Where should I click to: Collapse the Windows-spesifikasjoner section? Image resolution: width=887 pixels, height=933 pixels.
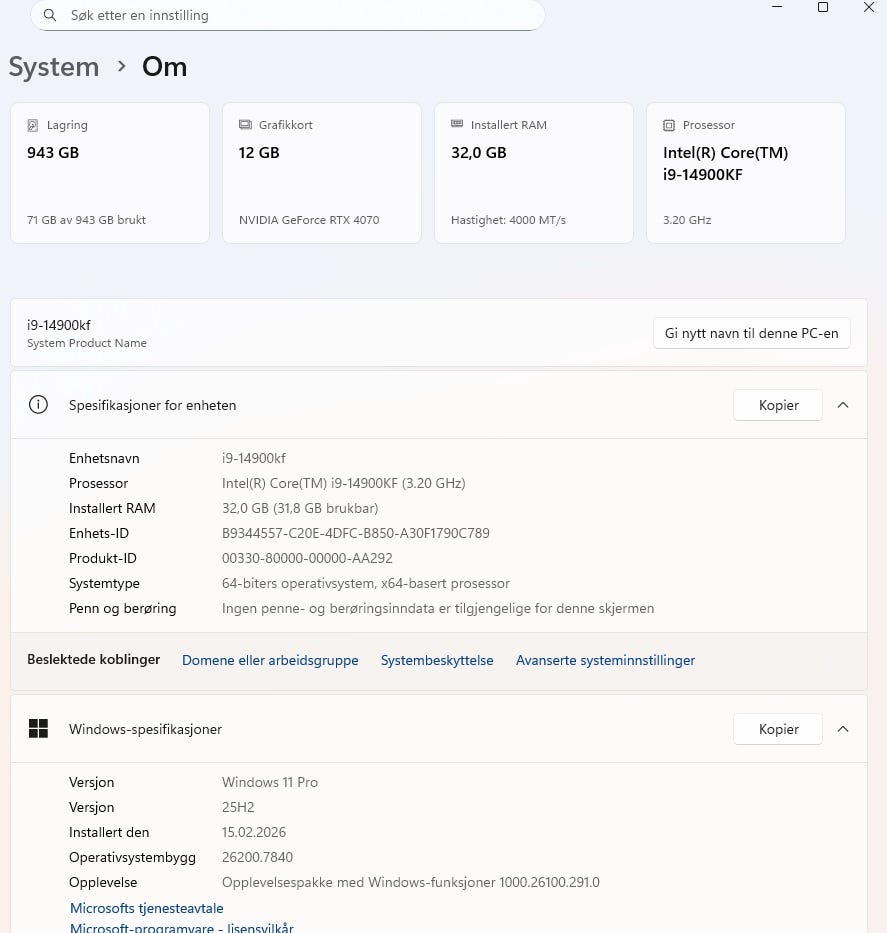(843, 729)
